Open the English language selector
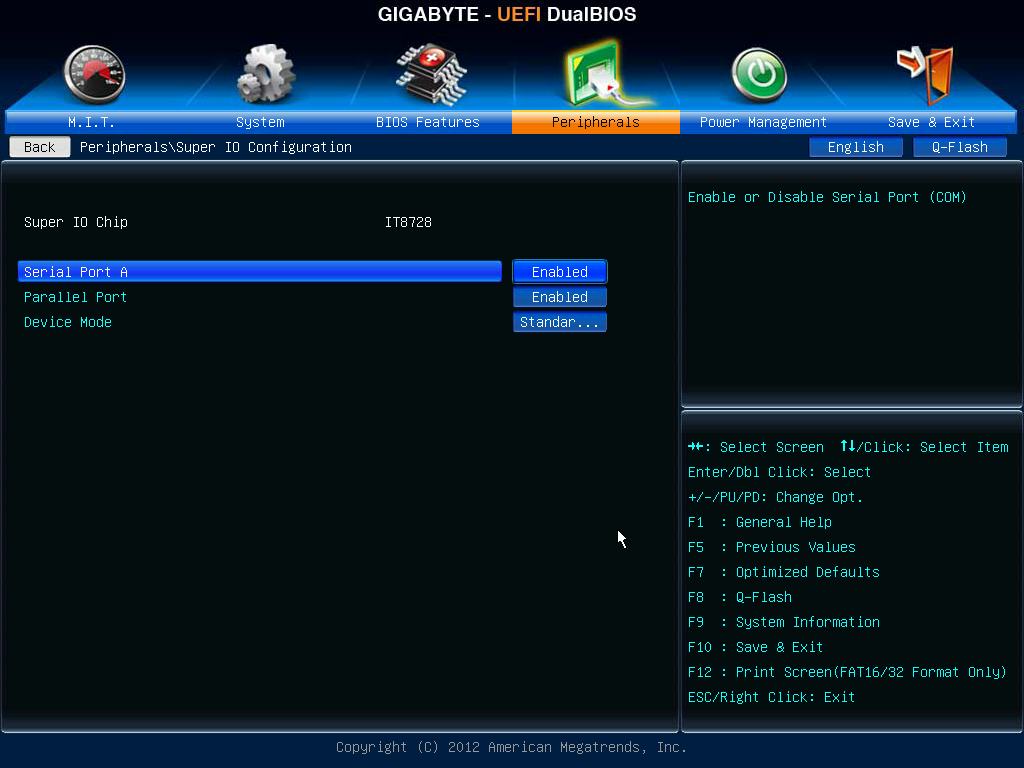 856,147
